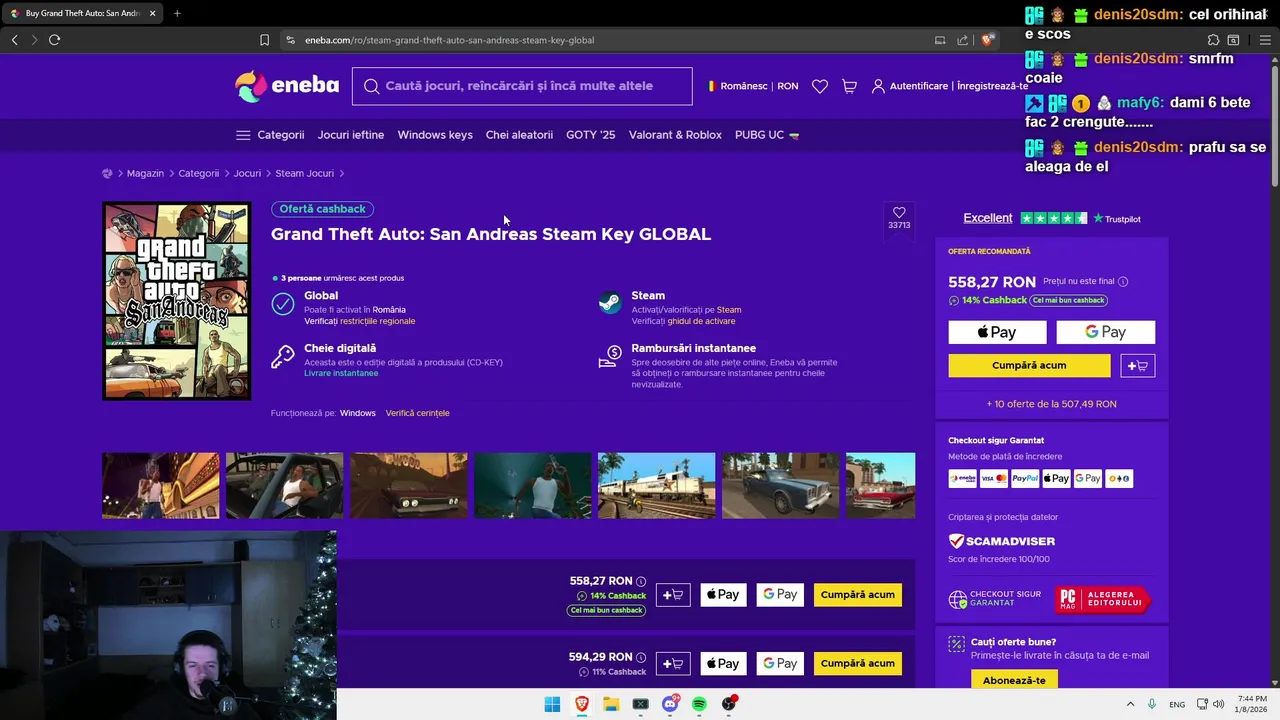Show hidden system tray icons
The height and width of the screenshot is (720, 1280).
[1130, 704]
